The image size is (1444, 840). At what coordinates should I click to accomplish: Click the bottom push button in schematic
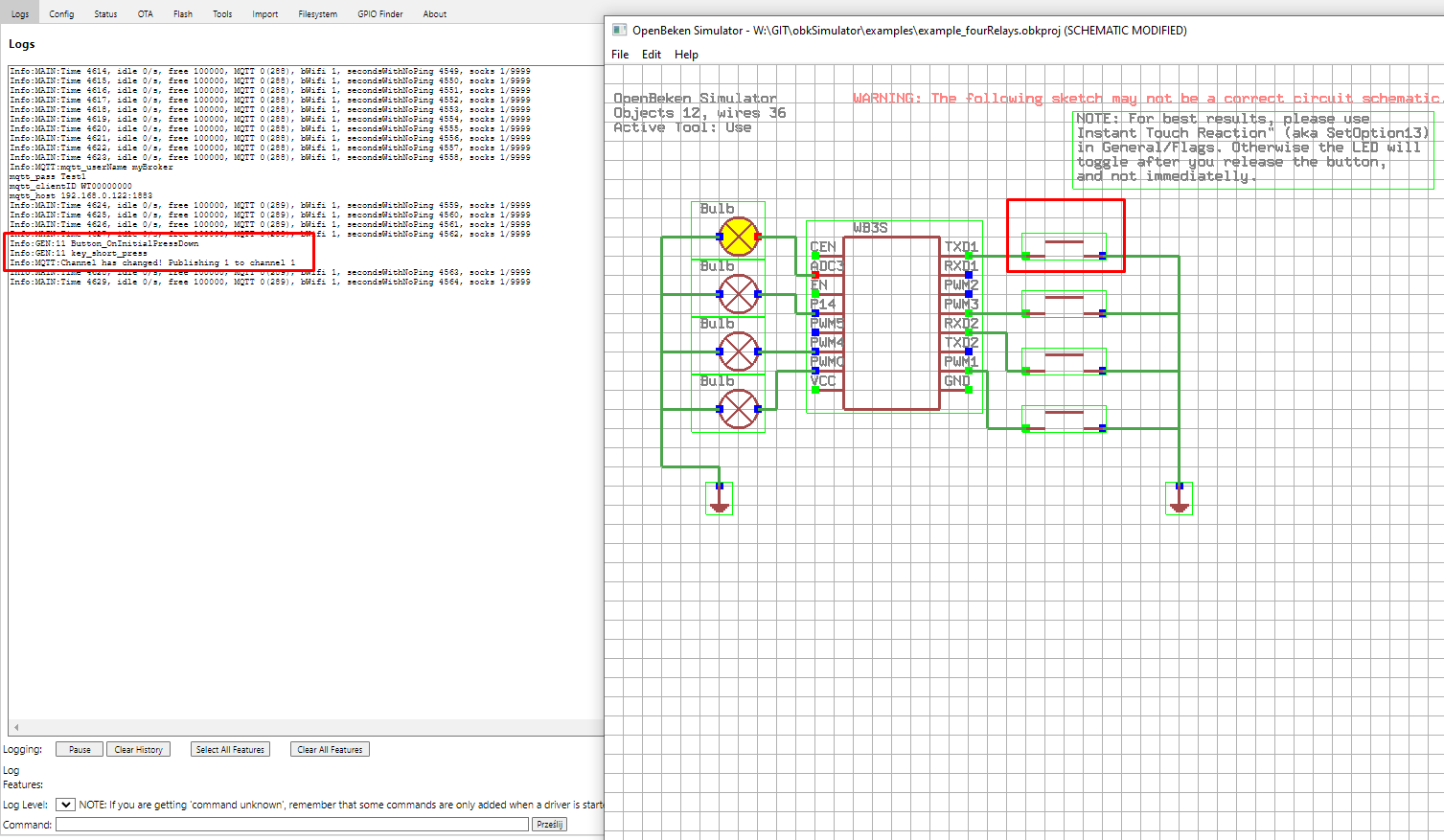(x=1064, y=420)
